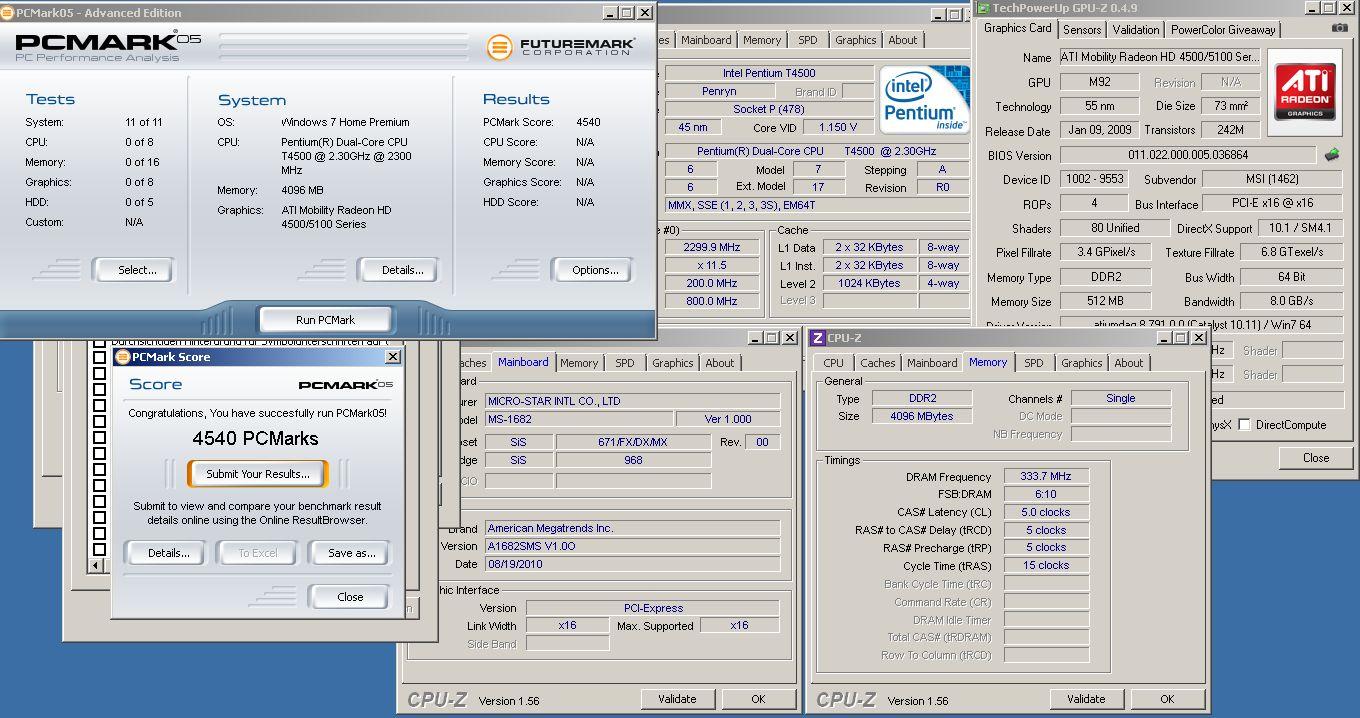Click the BIOS date 08/19/2010
Screen dimensions: 1360x718
(632, 564)
